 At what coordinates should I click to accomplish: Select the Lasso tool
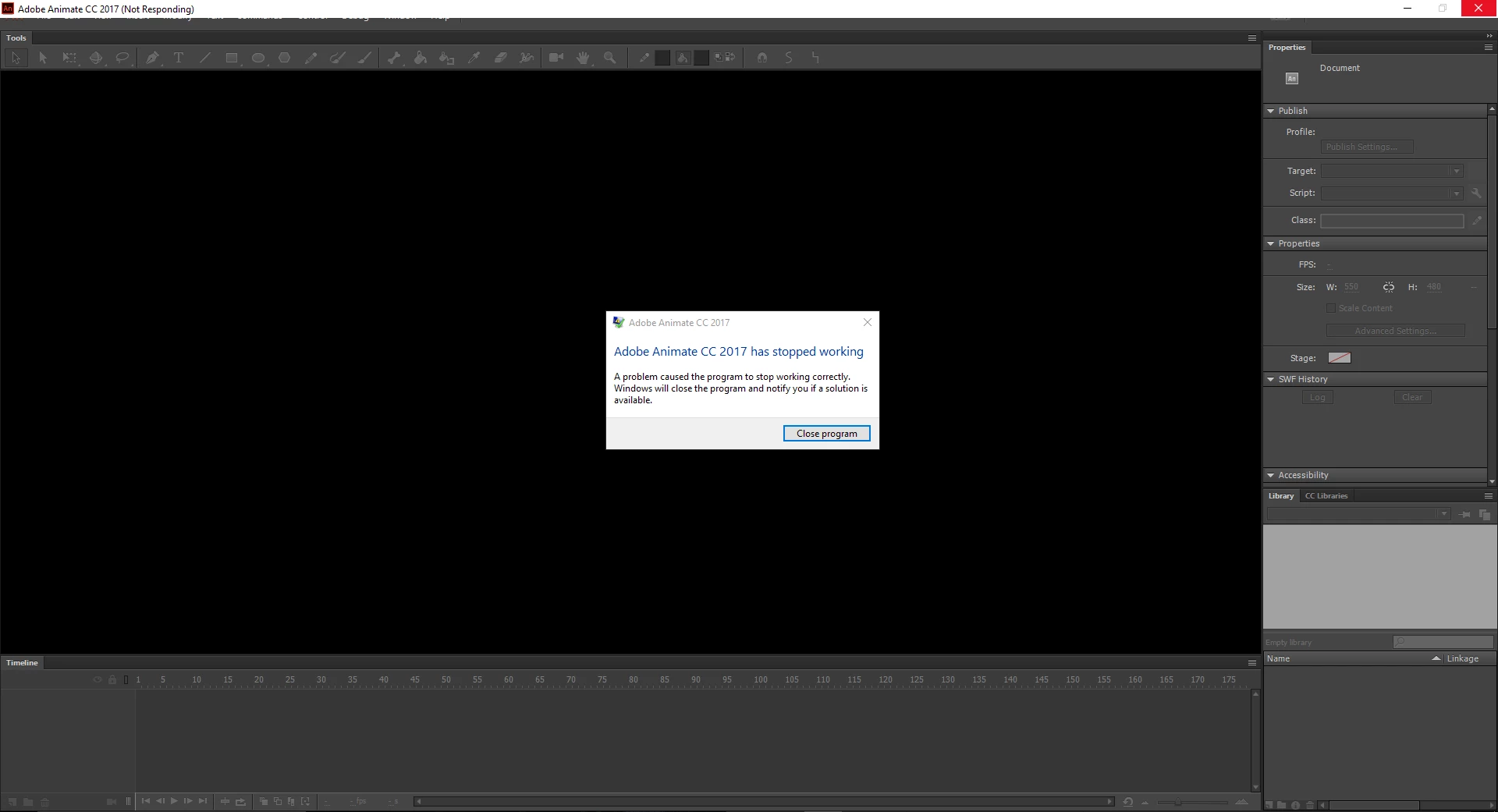122,58
